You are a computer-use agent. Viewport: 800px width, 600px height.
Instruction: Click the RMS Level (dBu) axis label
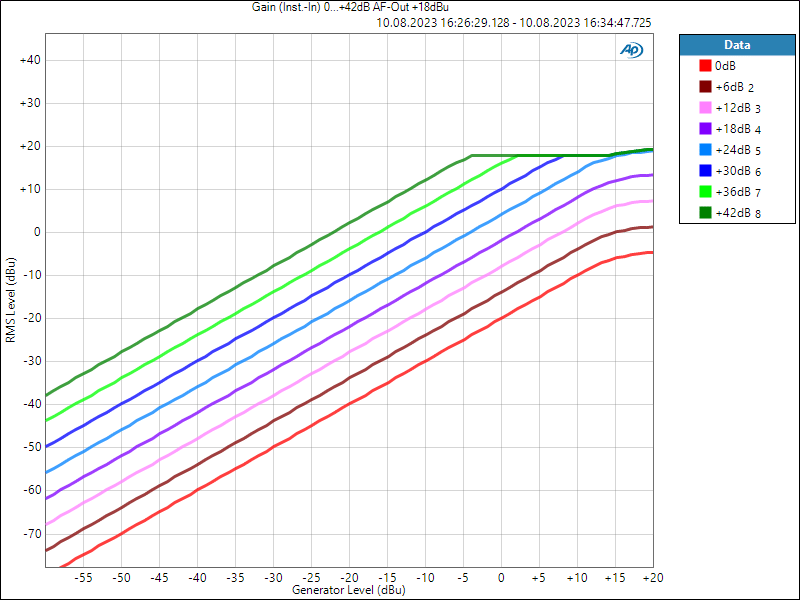pos(10,300)
